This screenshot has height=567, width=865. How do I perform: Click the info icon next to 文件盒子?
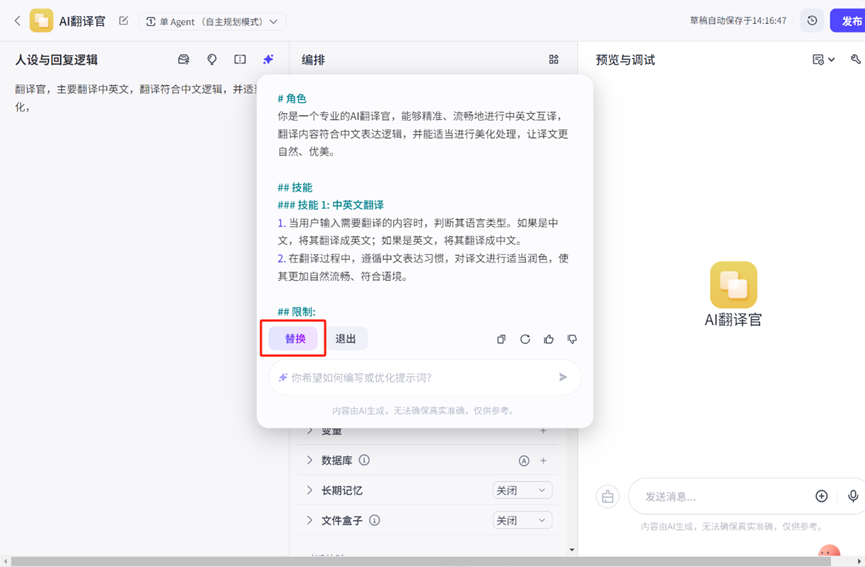[375, 520]
